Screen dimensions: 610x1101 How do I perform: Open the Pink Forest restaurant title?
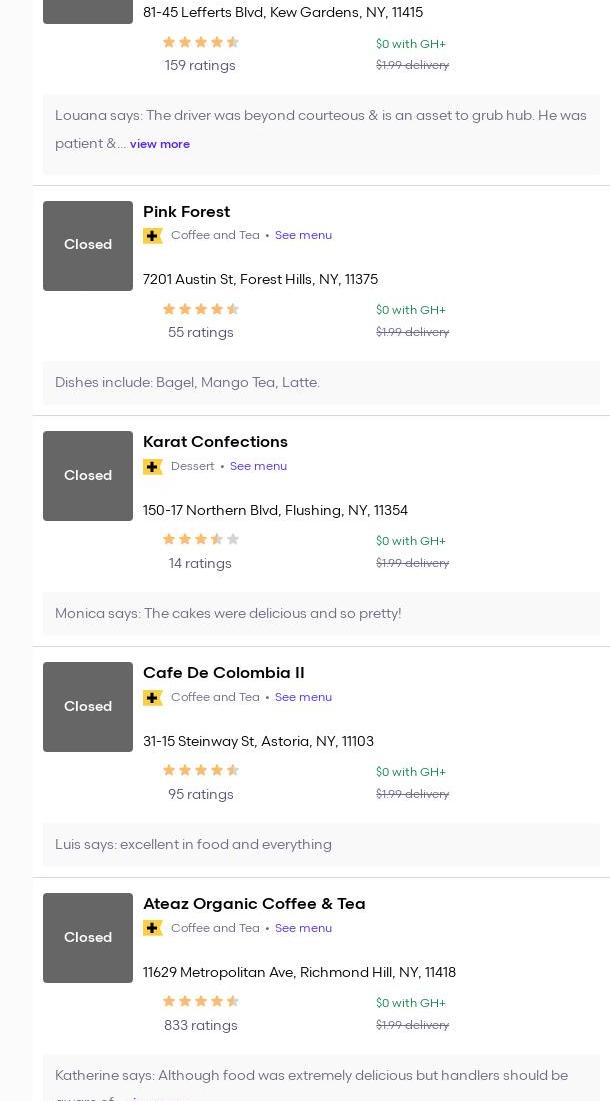[186, 212]
